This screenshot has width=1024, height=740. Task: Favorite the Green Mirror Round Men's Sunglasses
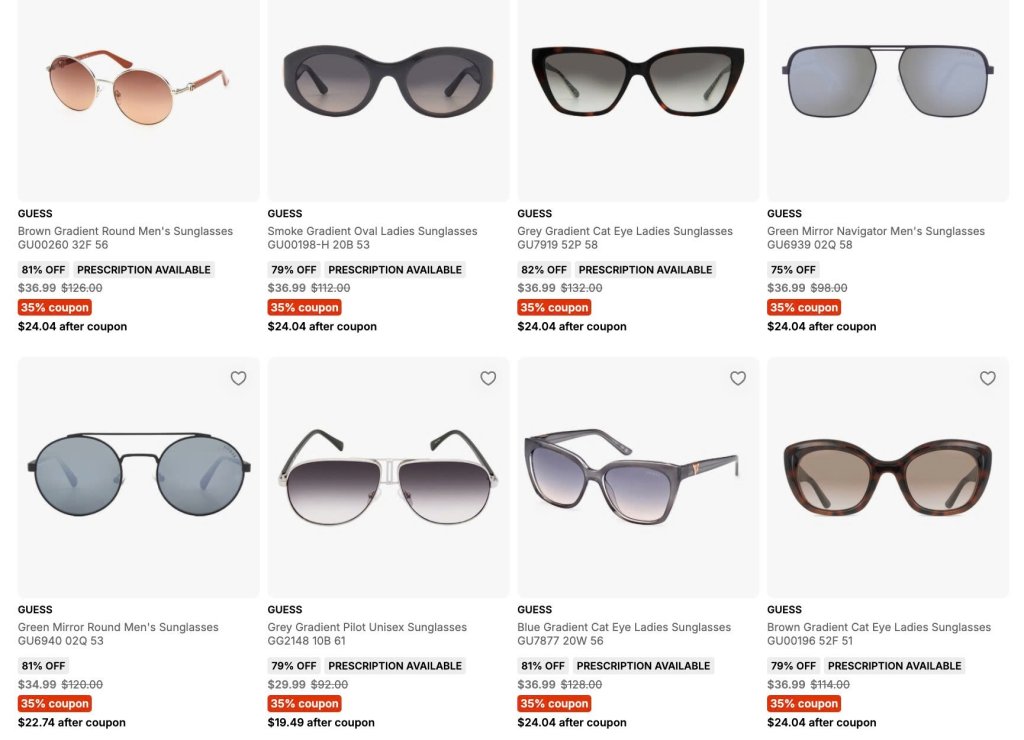[238, 378]
